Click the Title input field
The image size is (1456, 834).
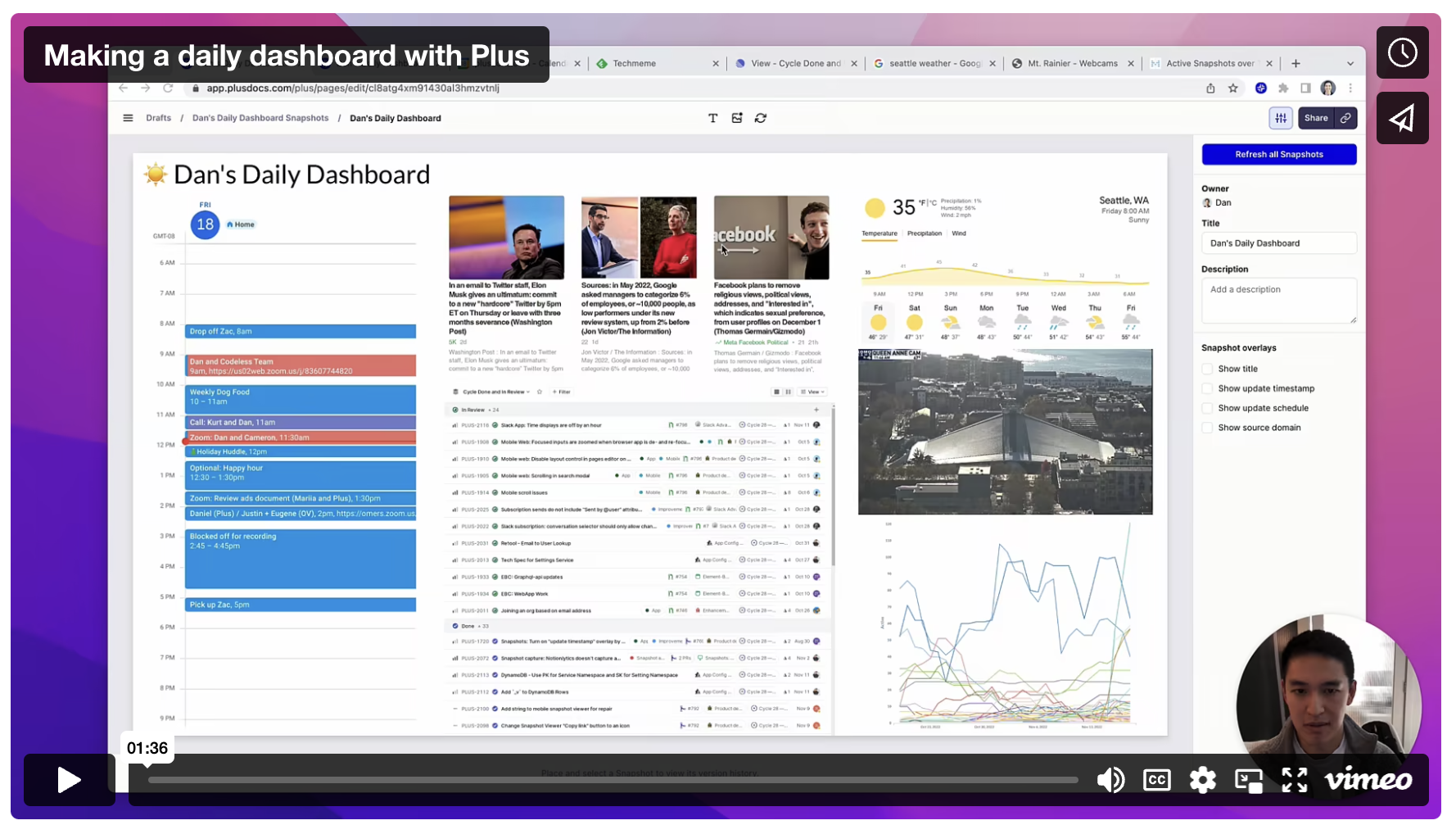coord(1279,243)
